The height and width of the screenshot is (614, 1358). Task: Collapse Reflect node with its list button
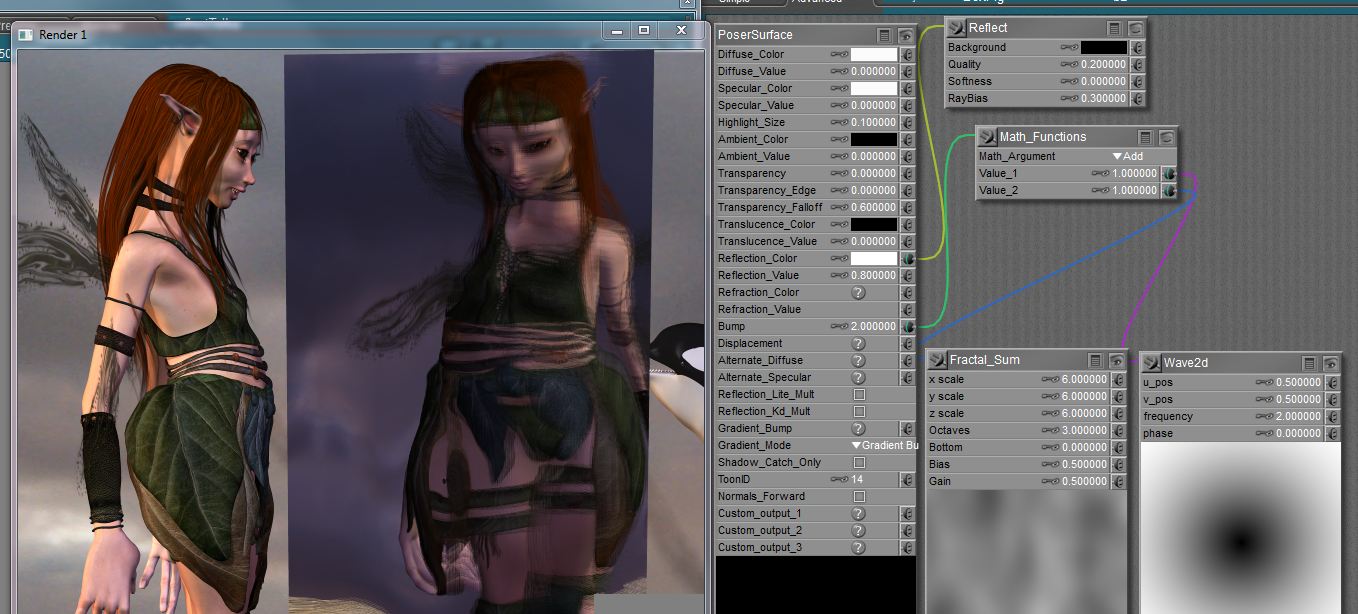pos(1114,28)
